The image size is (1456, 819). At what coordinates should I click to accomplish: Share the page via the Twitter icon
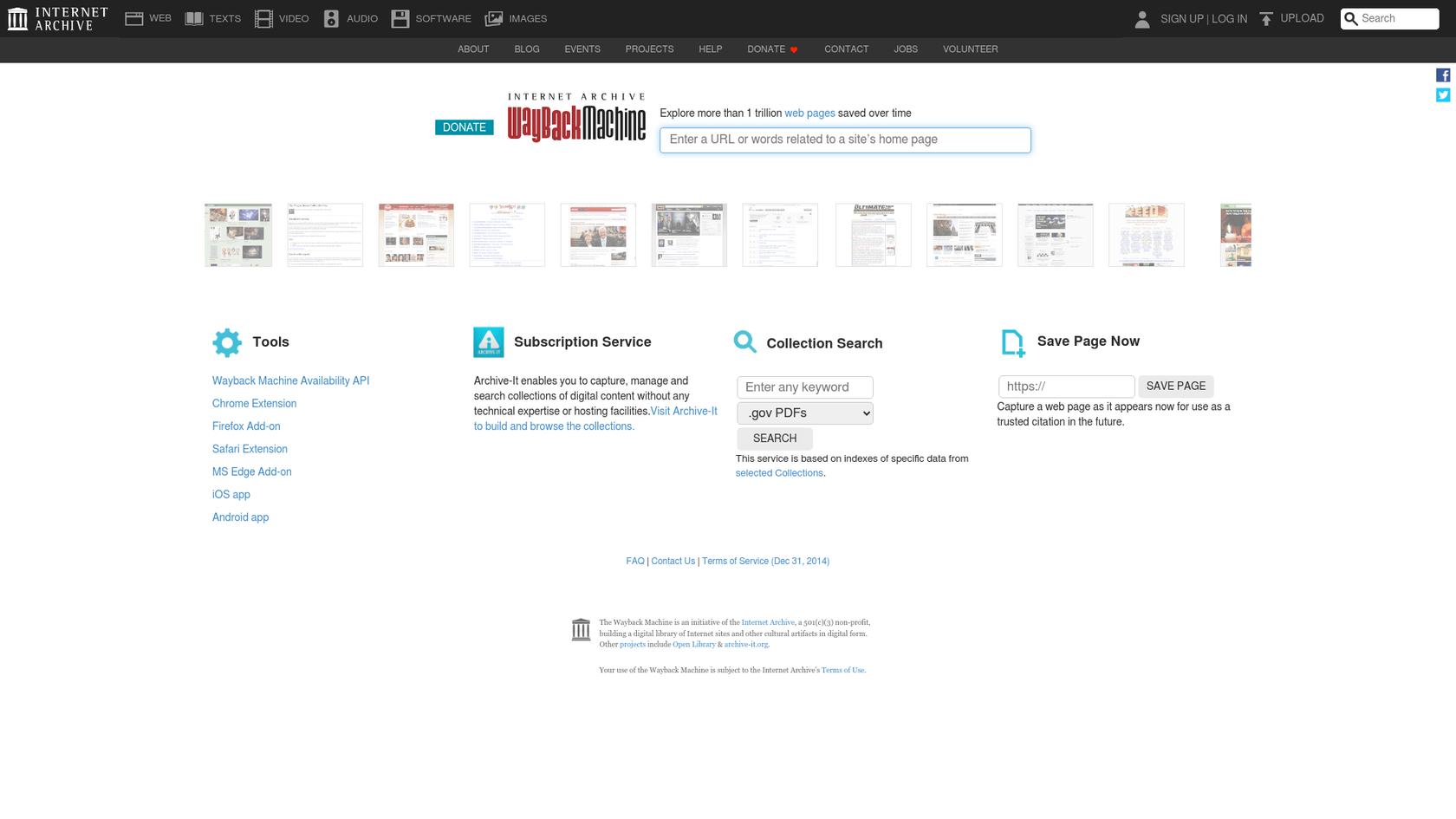(1443, 94)
